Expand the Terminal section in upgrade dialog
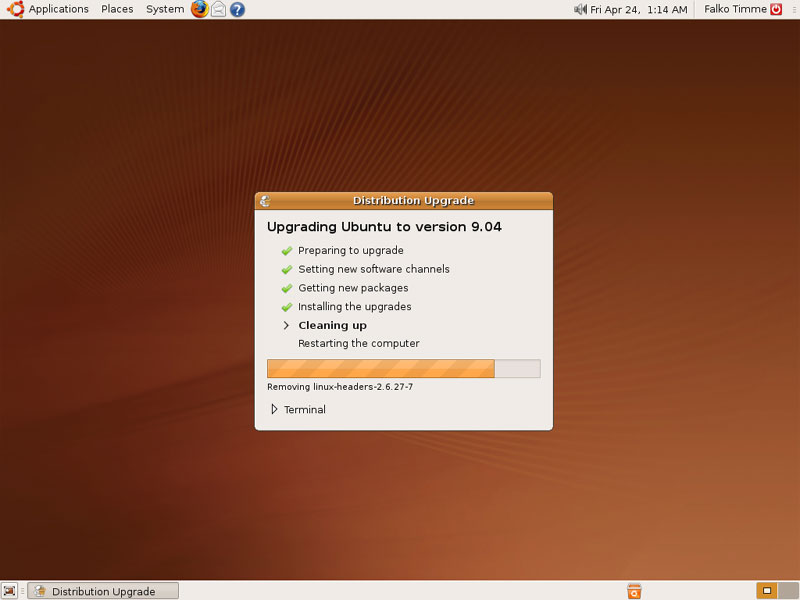 [274, 409]
